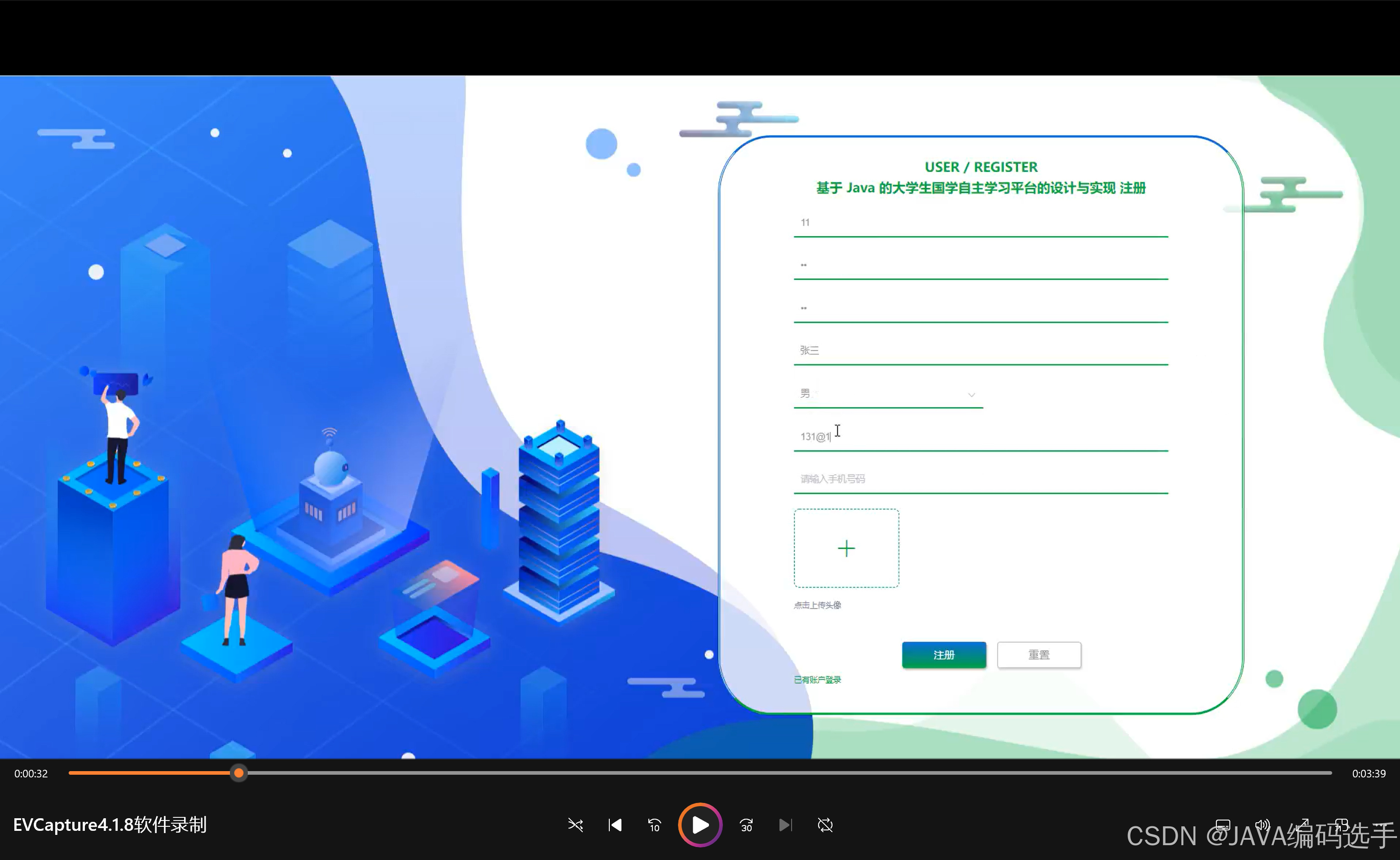
Task: Play the paused video
Action: (x=700, y=825)
